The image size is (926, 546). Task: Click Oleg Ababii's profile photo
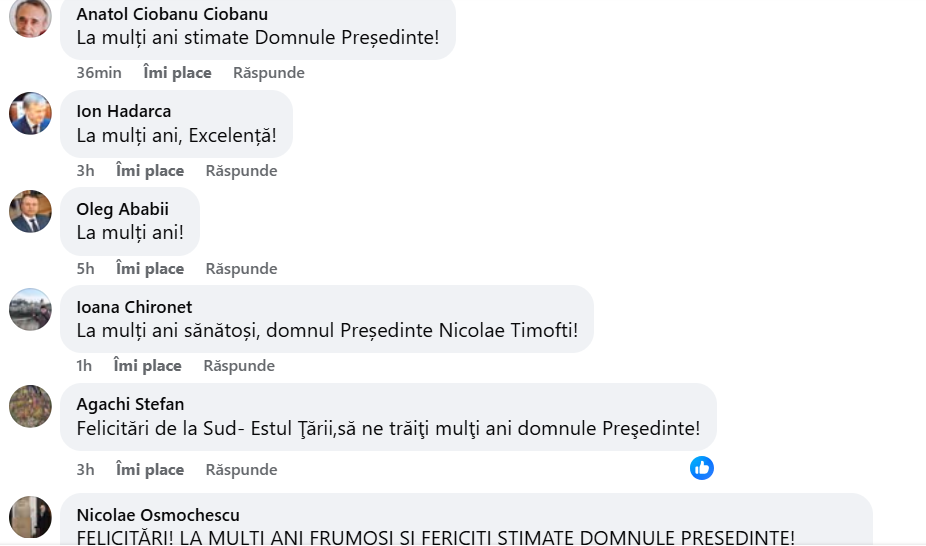[x=30, y=211]
